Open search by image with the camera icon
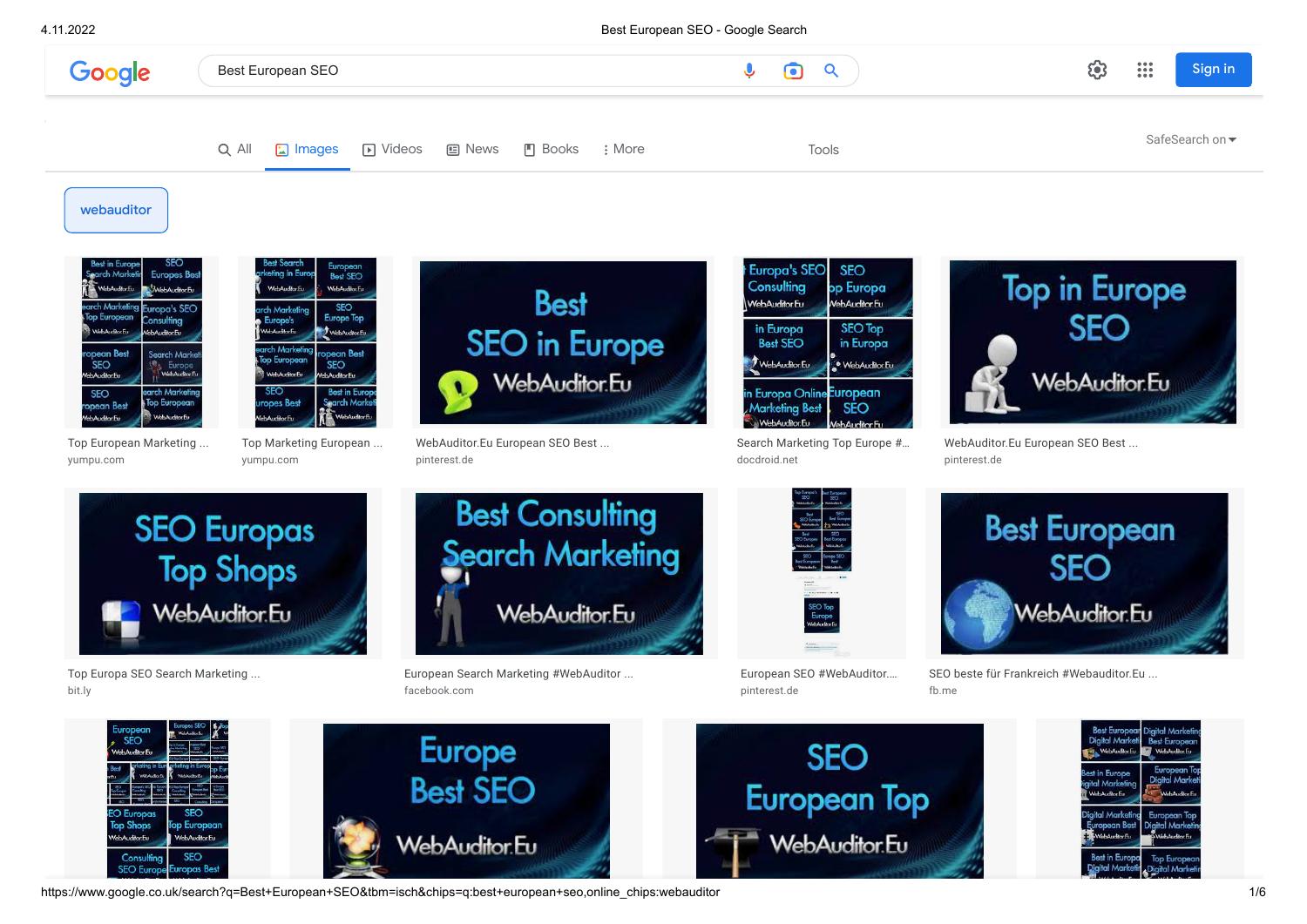This screenshot has width=1307, height=924. pos(792,71)
